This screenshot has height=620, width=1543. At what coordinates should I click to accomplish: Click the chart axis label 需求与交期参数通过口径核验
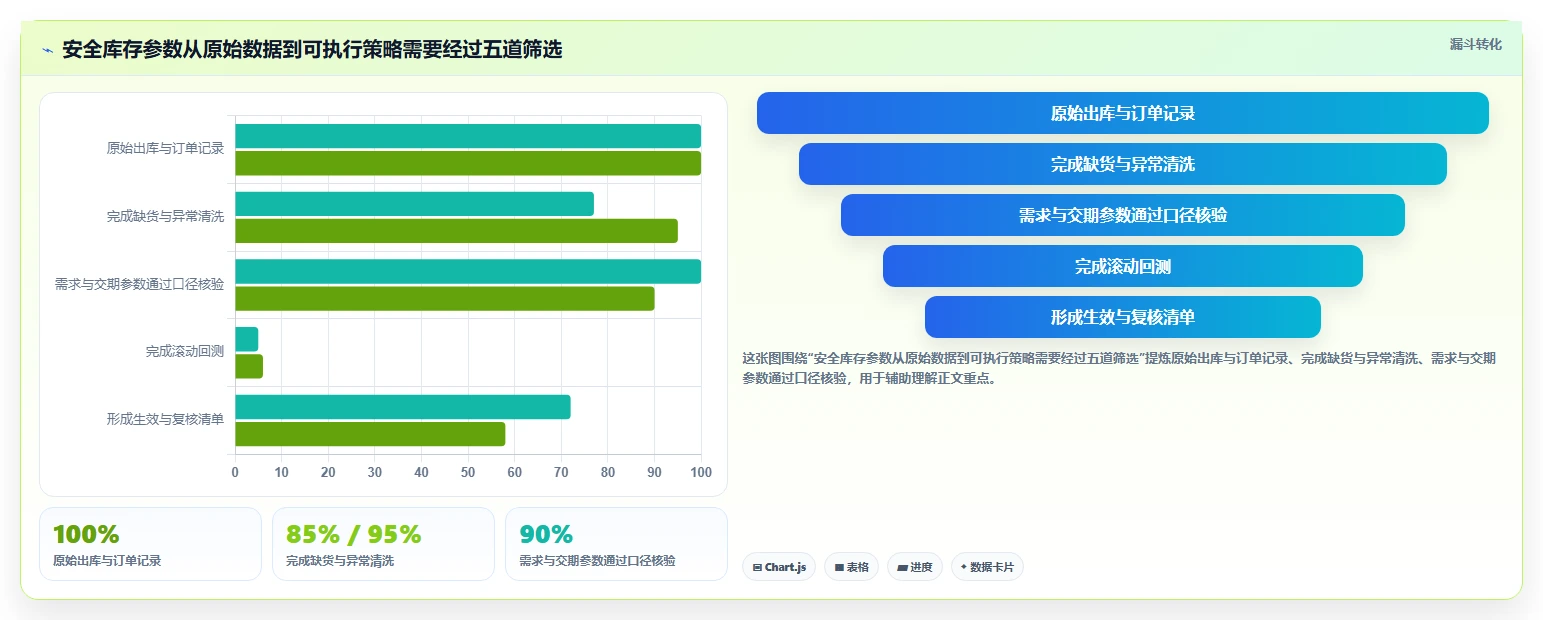click(x=139, y=284)
